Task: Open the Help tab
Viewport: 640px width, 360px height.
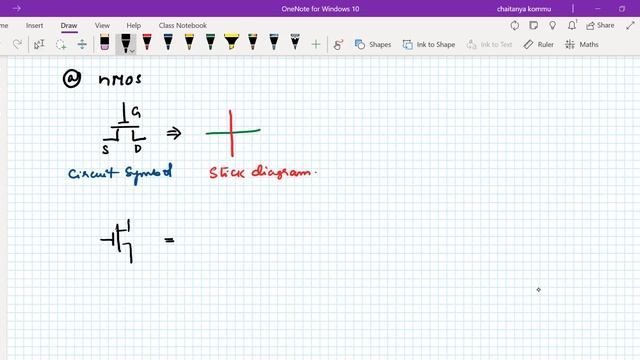Action: click(x=133, y=25)
